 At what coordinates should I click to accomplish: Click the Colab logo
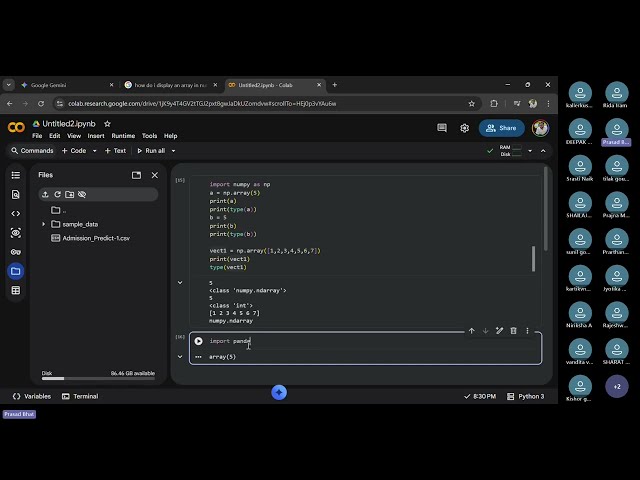point(16,127)
